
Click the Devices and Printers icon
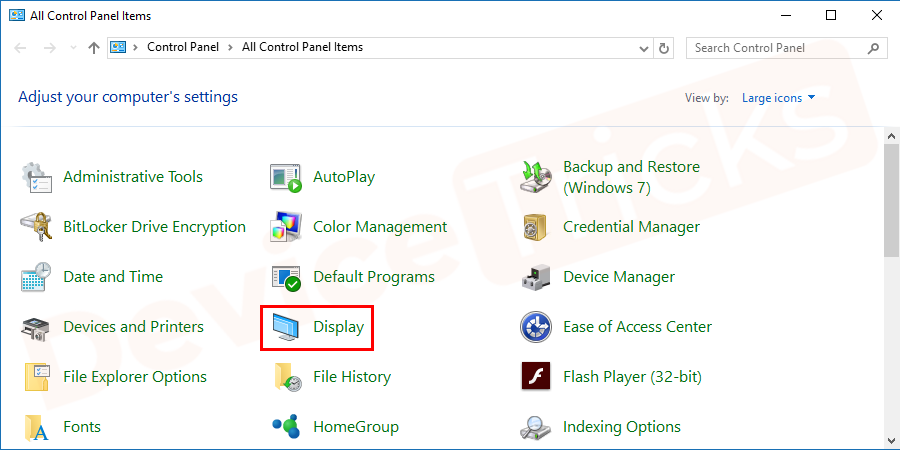[36, 327]
